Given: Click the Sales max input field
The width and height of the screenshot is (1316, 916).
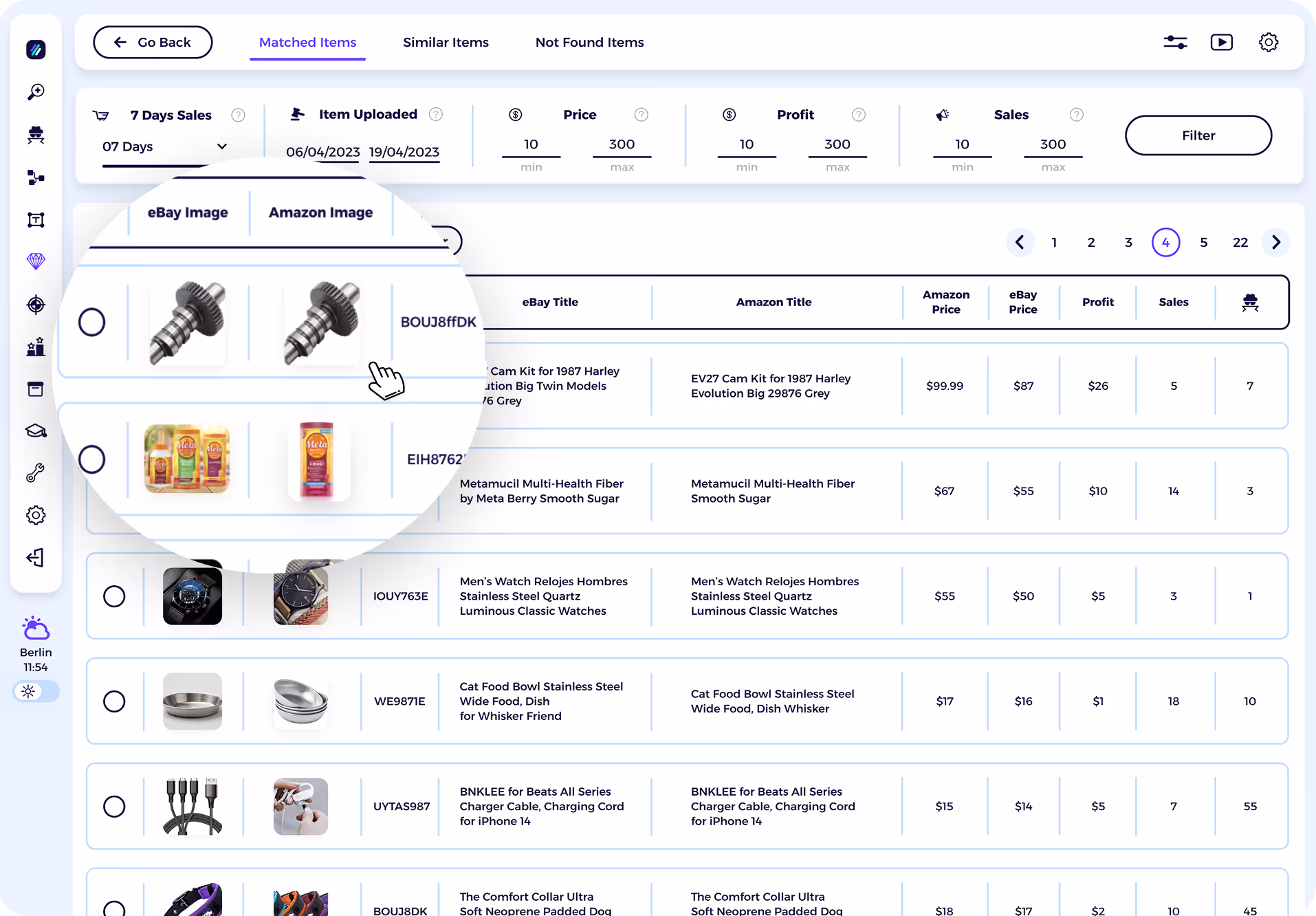Looking at the screenshot, I should pos(1053,144).
